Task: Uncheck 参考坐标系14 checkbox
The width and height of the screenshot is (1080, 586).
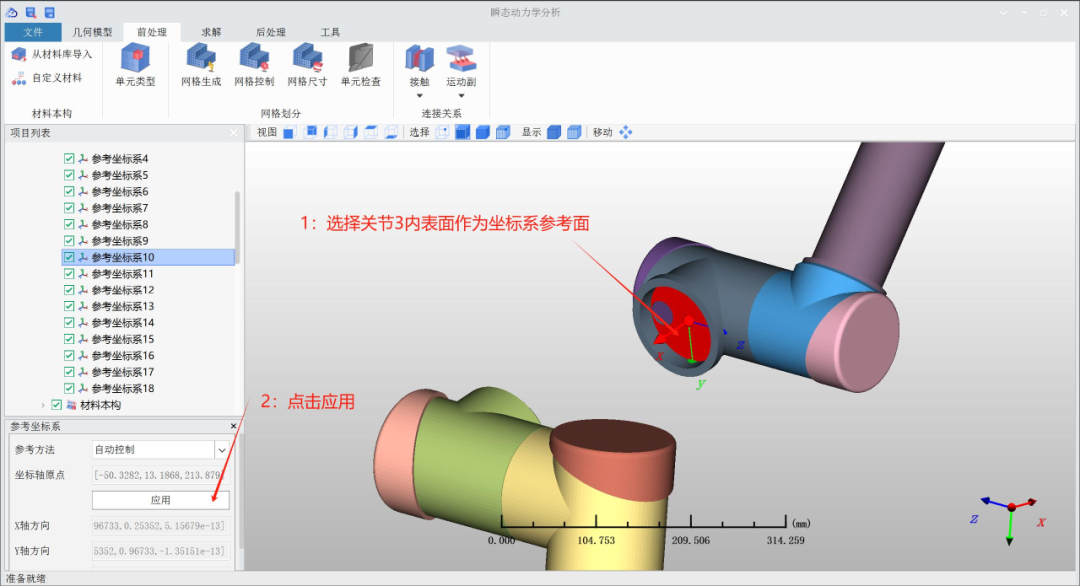Action: pos(69,323)
